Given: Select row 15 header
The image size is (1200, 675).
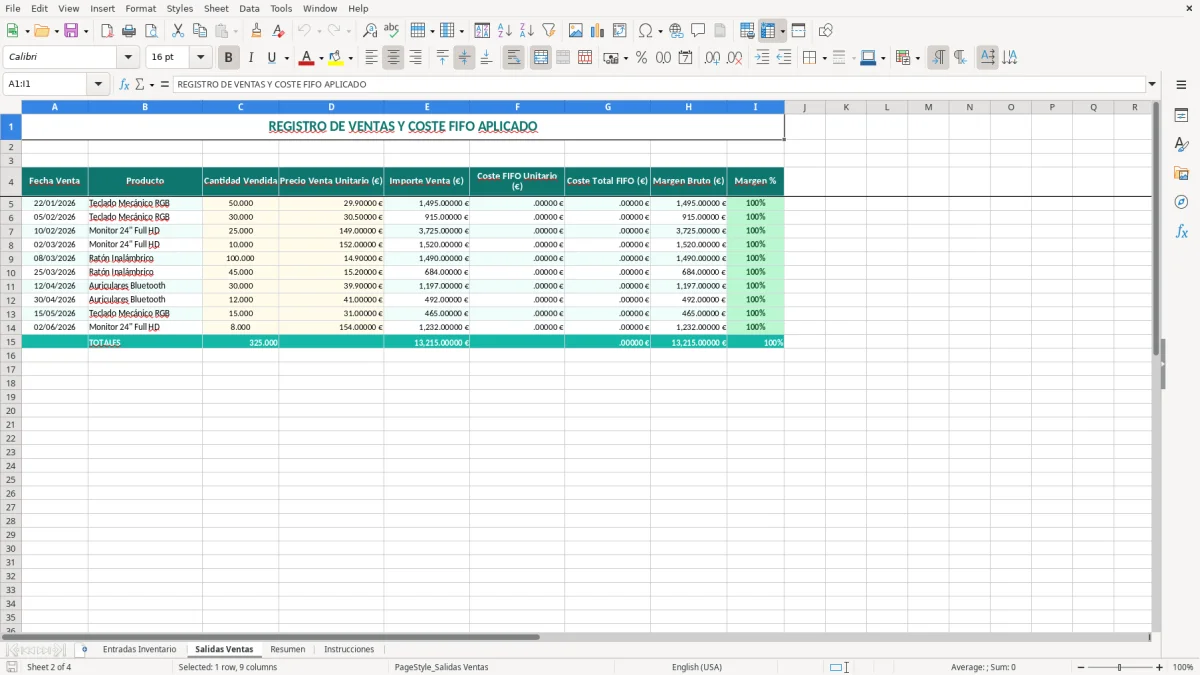Looking at the screenshot, I should tap(11, 342).
